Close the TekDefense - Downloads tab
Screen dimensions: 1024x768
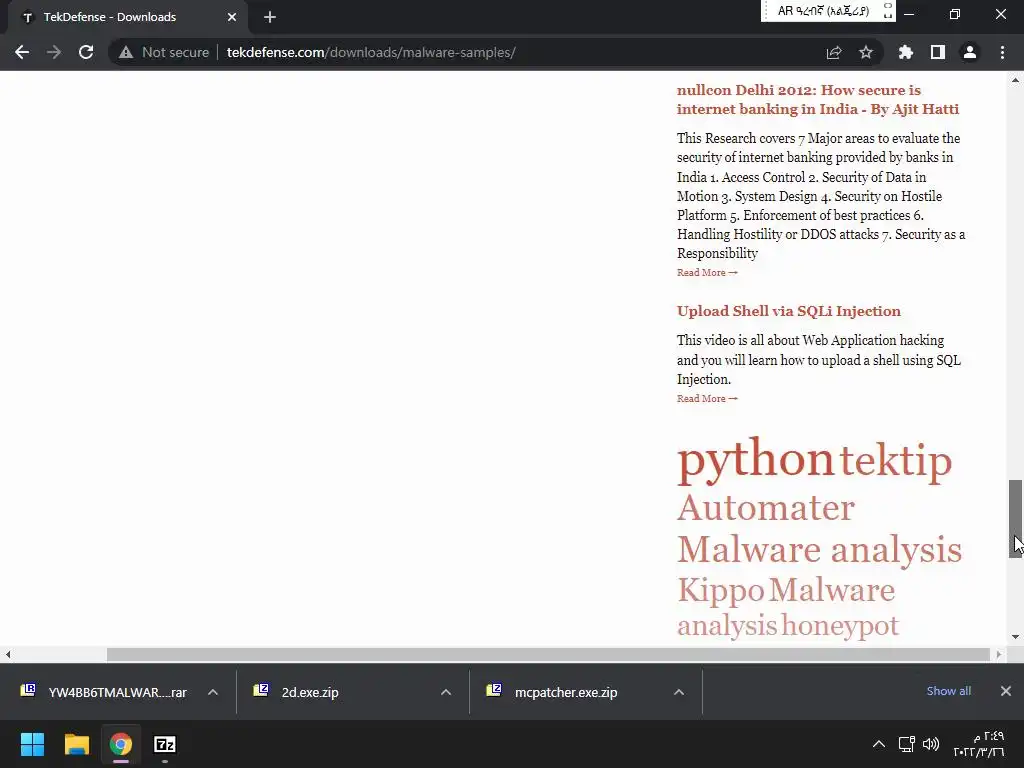click(232, 17)
